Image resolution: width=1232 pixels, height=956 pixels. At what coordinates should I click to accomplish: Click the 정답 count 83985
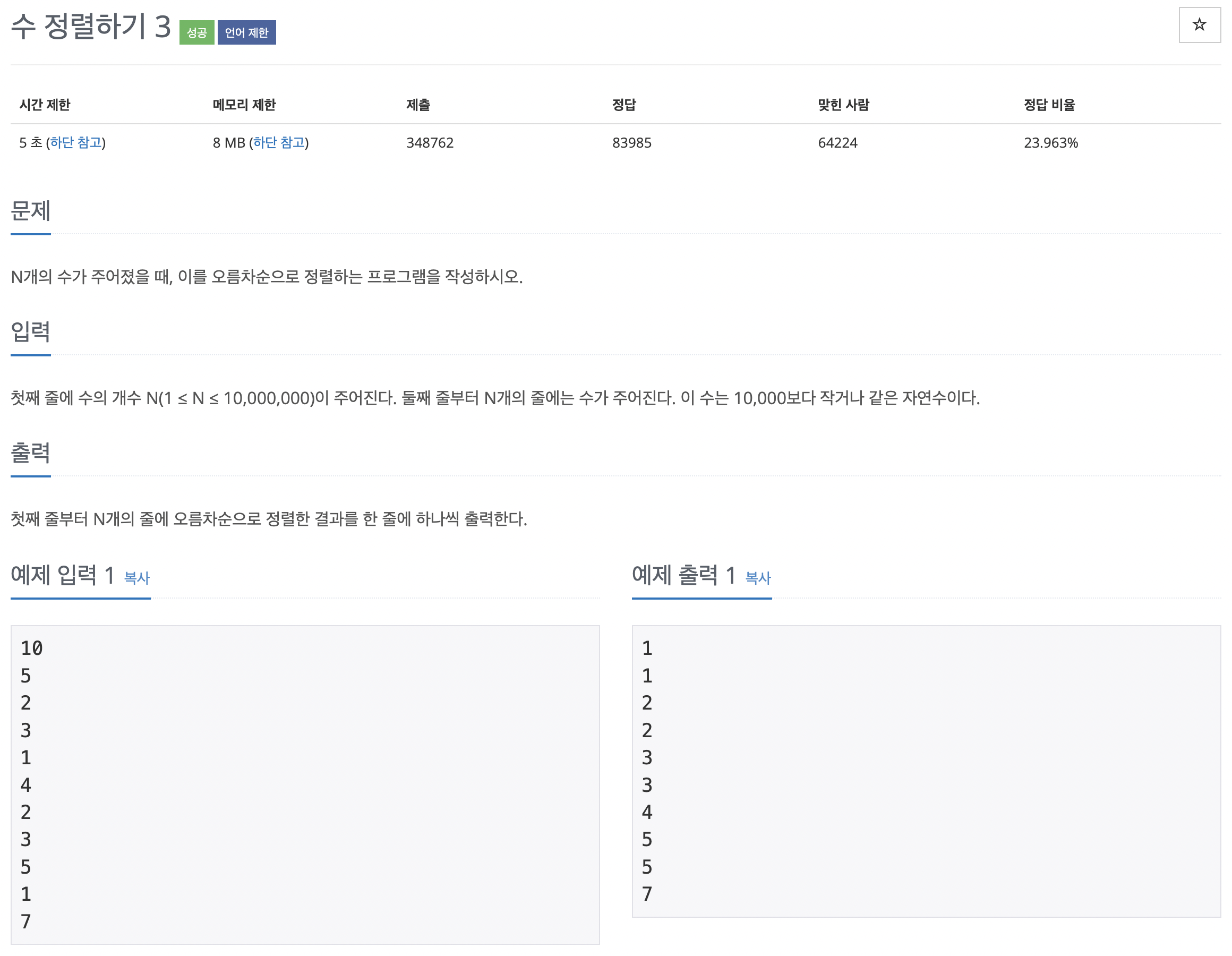point(631,143)
